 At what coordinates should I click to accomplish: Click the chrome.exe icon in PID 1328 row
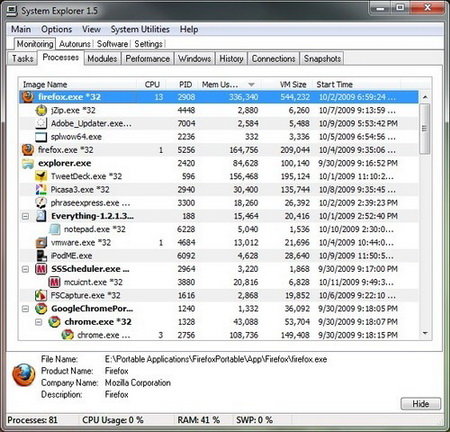(54, 322)
